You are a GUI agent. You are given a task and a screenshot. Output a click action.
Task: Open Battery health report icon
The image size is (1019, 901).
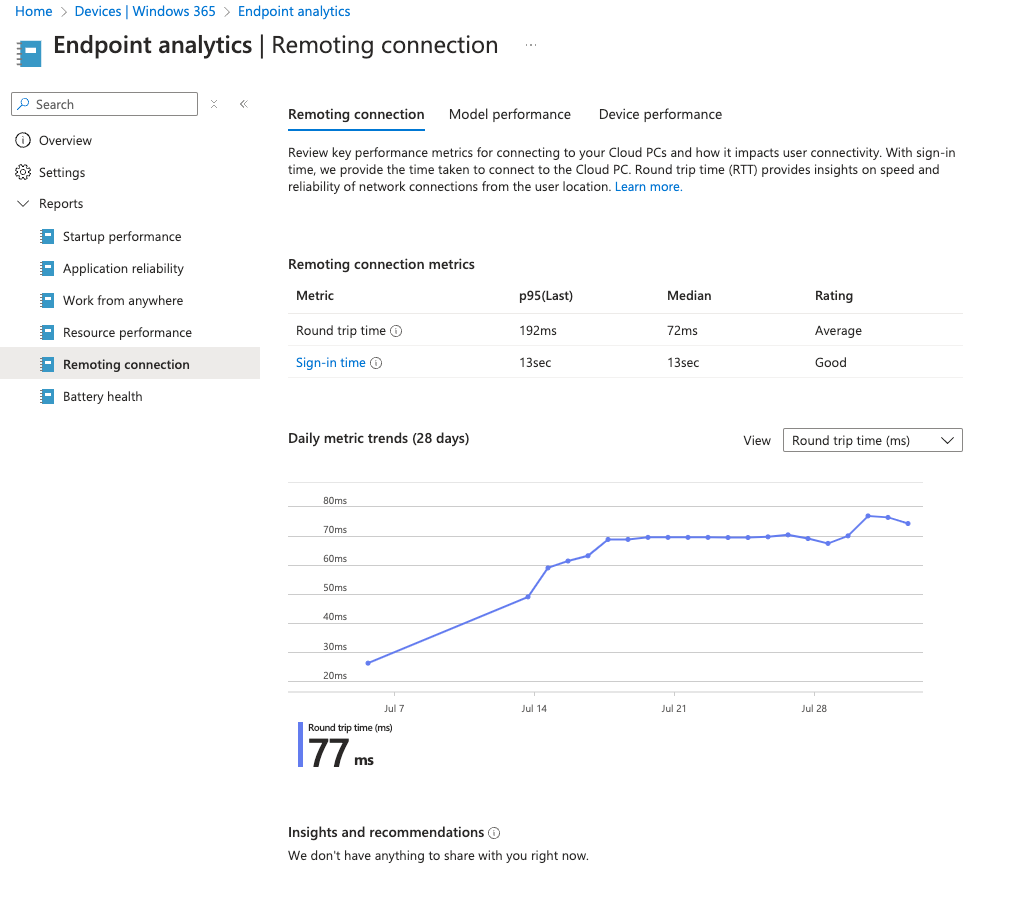click(46, 397)
